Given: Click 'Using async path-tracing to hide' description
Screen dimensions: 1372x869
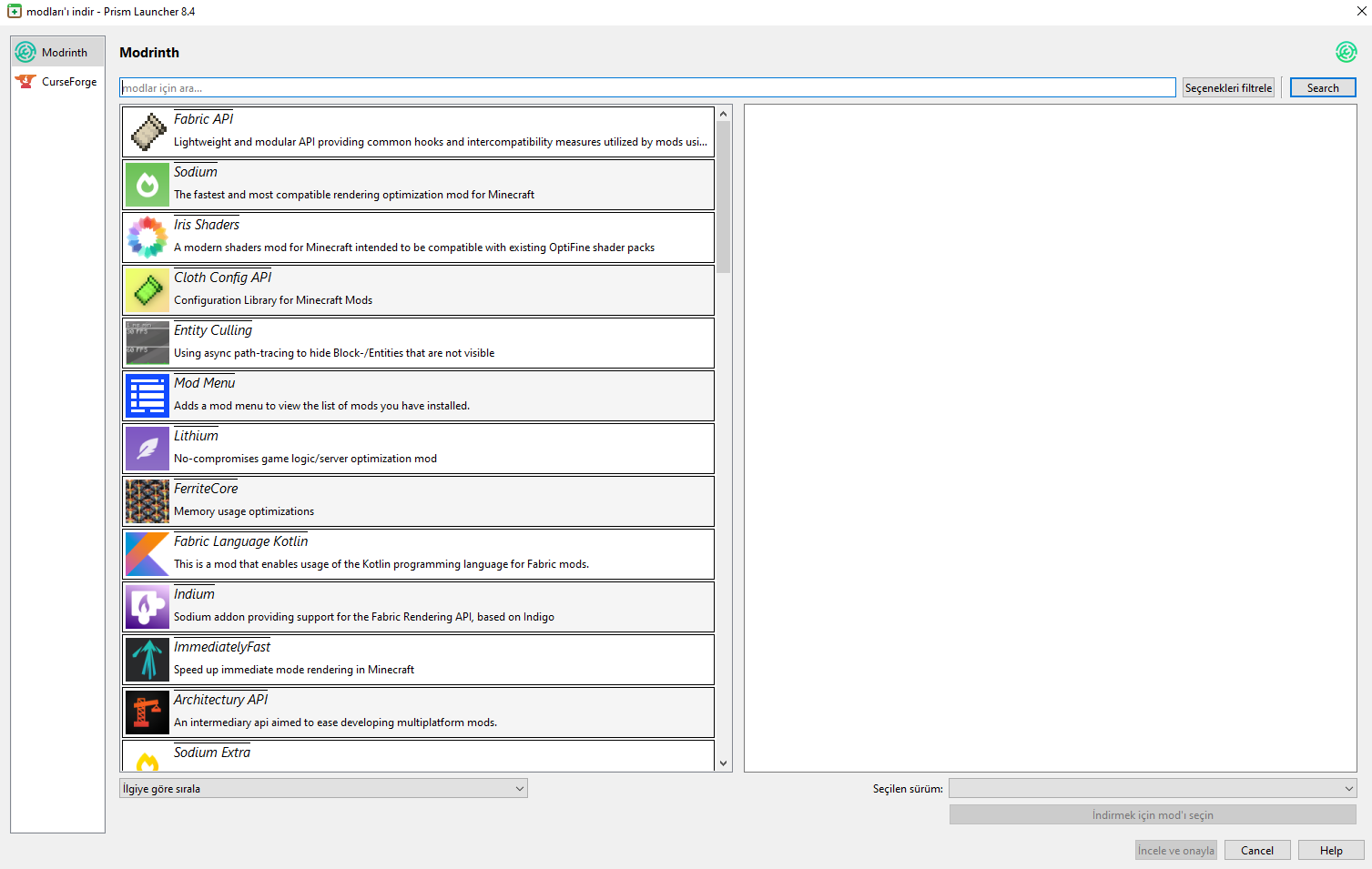Looking at the screenshot, I should click(x=334, y=353).
